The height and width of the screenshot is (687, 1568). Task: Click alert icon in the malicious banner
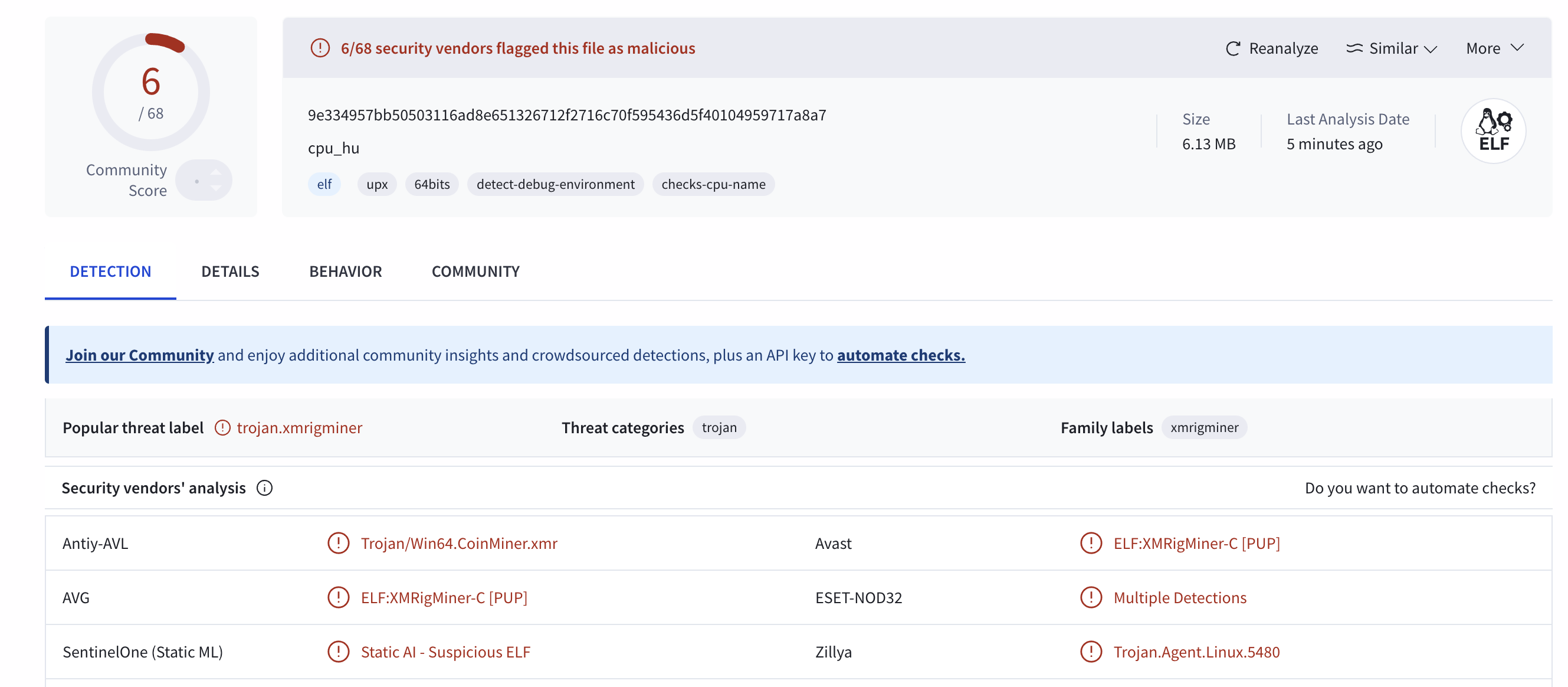coord(320,48)
